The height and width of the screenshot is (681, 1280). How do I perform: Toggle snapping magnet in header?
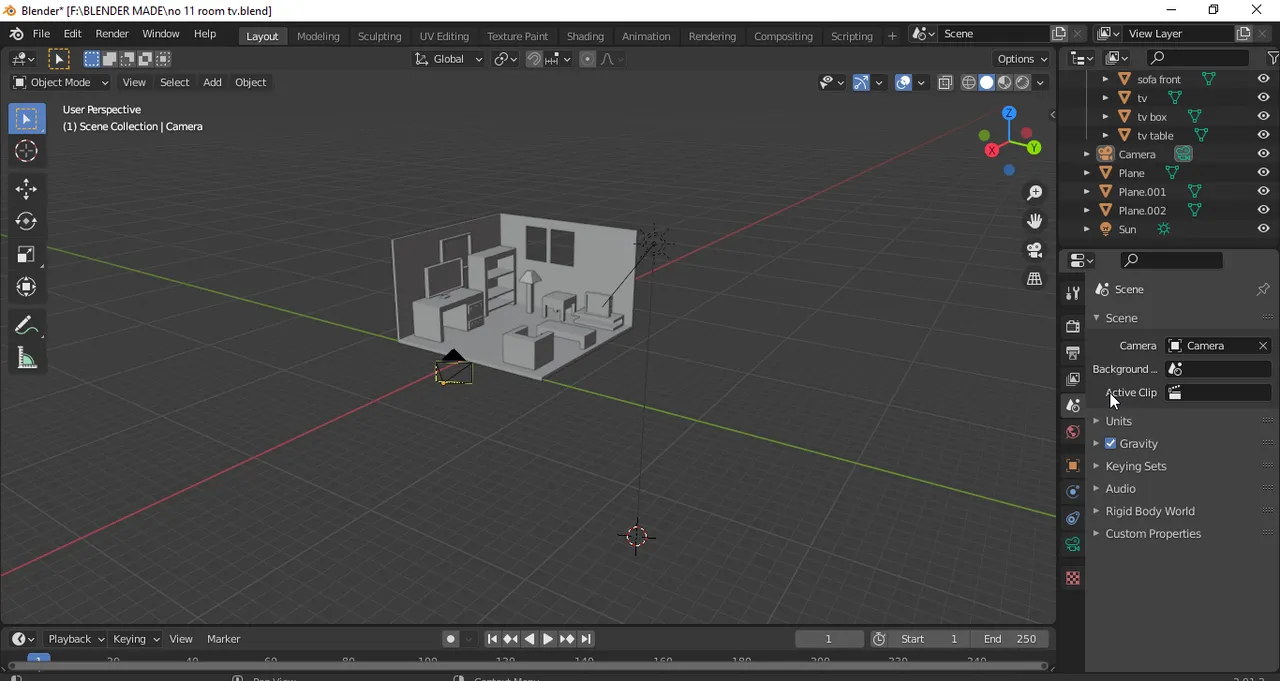pyautogui.click(x=534, y=59)
